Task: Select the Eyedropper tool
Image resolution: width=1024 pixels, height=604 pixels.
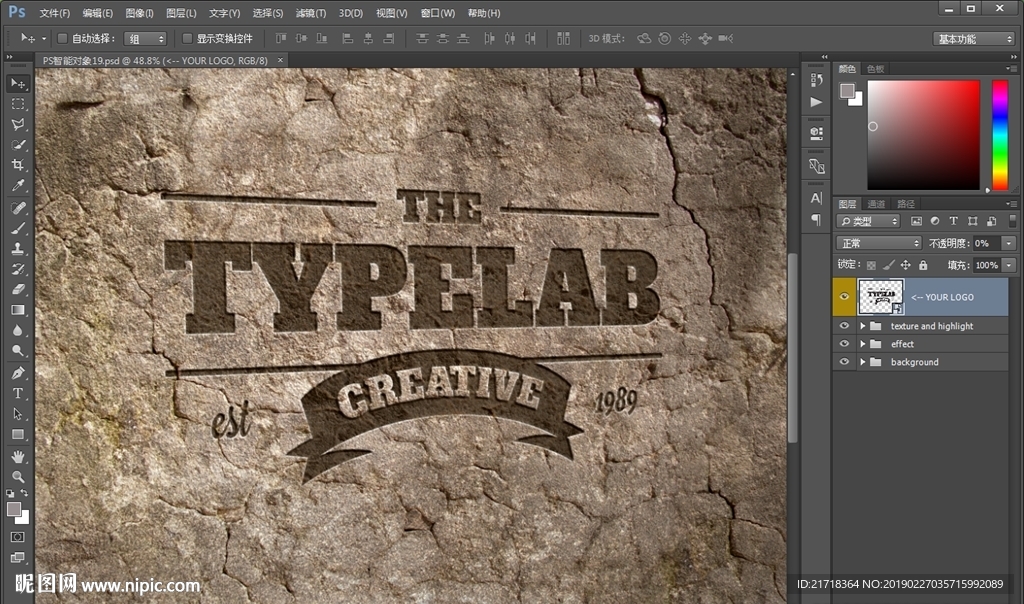Action: click(x=18, y=186)
